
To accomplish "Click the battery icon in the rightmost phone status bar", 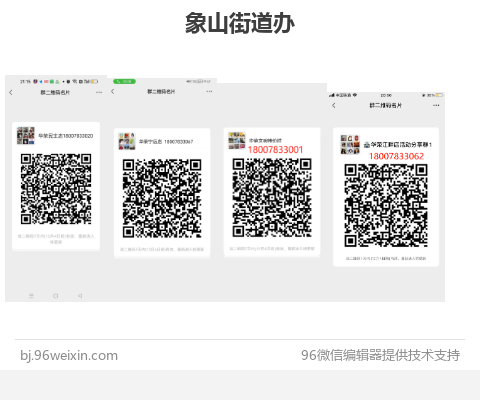I will pos(439,95).
